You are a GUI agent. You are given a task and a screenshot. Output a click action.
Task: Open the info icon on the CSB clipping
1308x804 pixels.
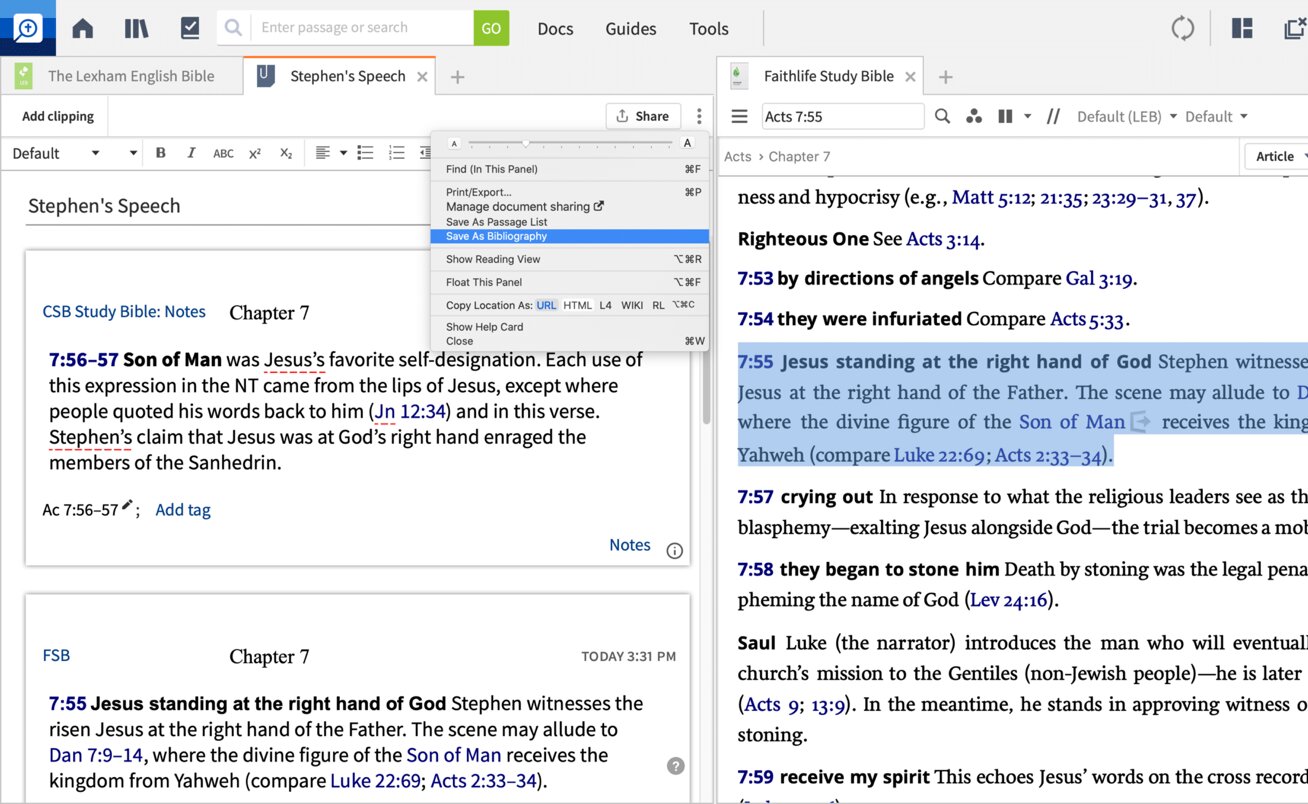[x=675, y=551]
